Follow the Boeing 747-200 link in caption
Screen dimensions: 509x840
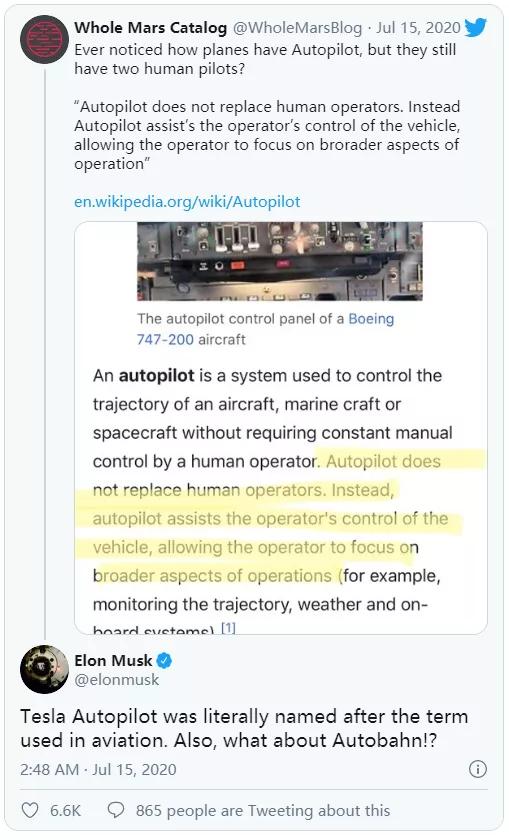pos(265,329)
